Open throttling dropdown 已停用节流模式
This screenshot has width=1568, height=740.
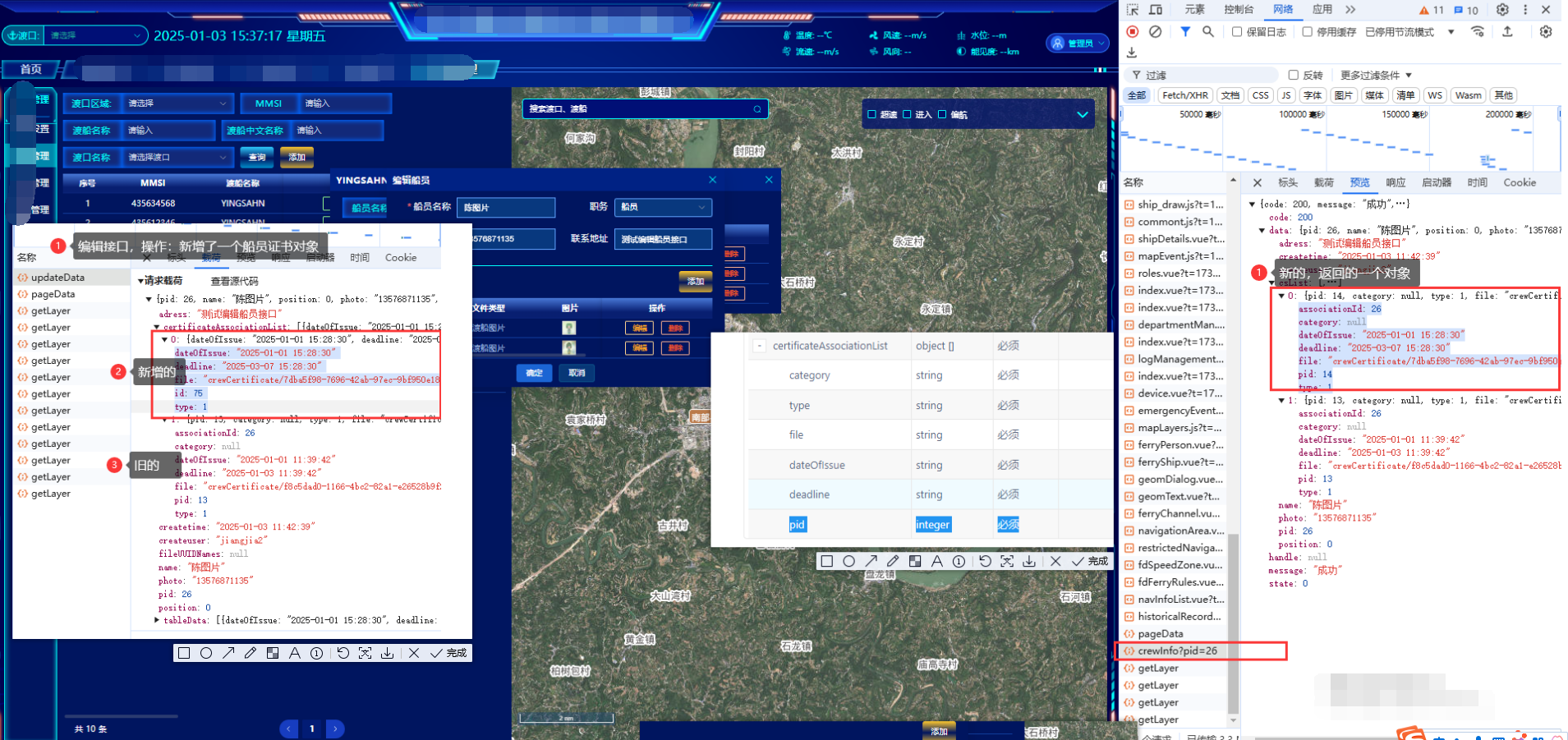pos(1409,32)
